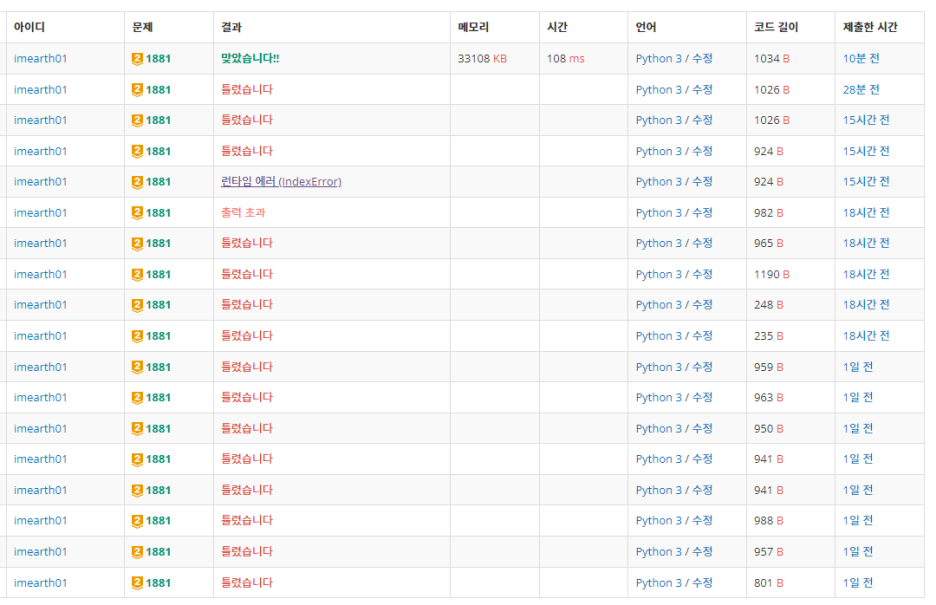Open user imearth01 in the 맞았습니다!! row
This screenshot has width=936, height=605.
tap(41, 58)
